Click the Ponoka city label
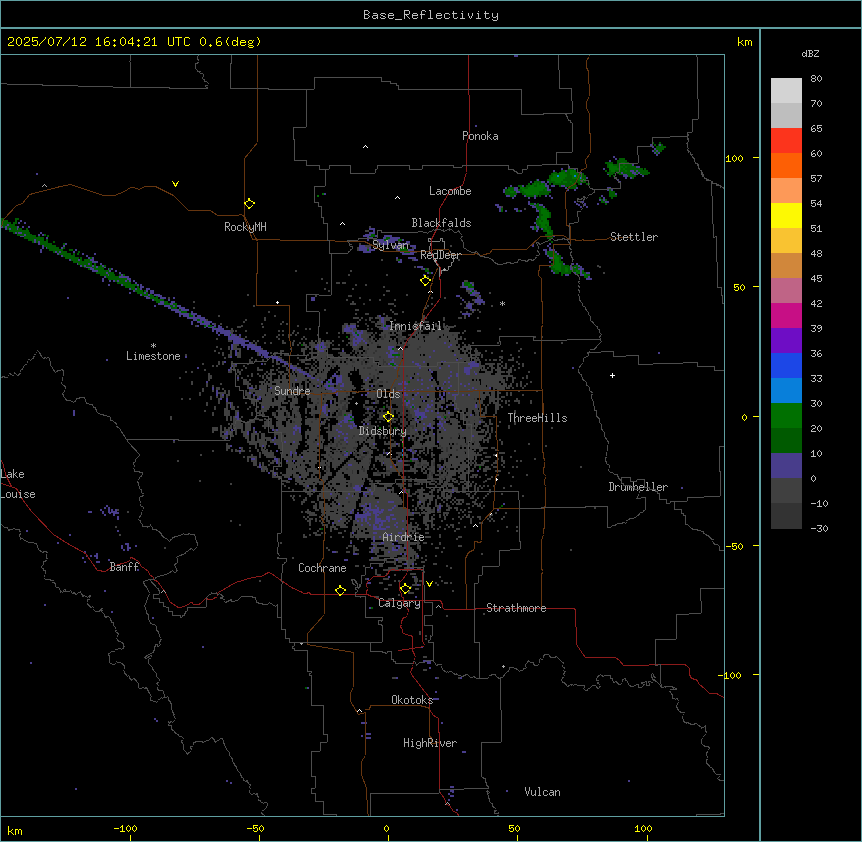 click(480, 136)
